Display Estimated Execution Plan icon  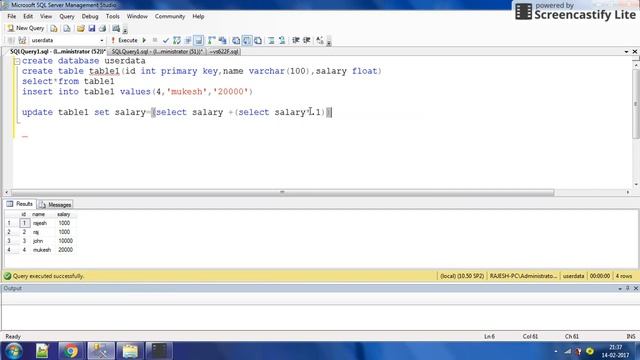click(x=177, y=40)
